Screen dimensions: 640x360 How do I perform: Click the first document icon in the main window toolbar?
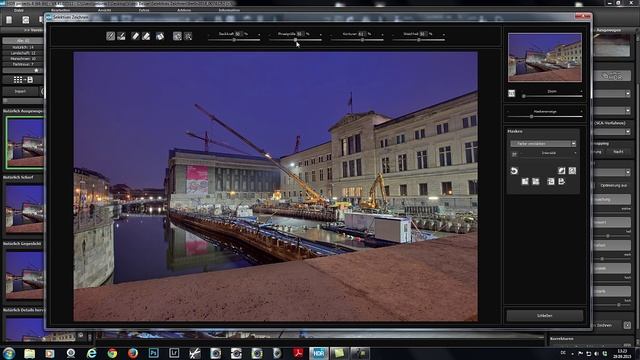(9, 20)
